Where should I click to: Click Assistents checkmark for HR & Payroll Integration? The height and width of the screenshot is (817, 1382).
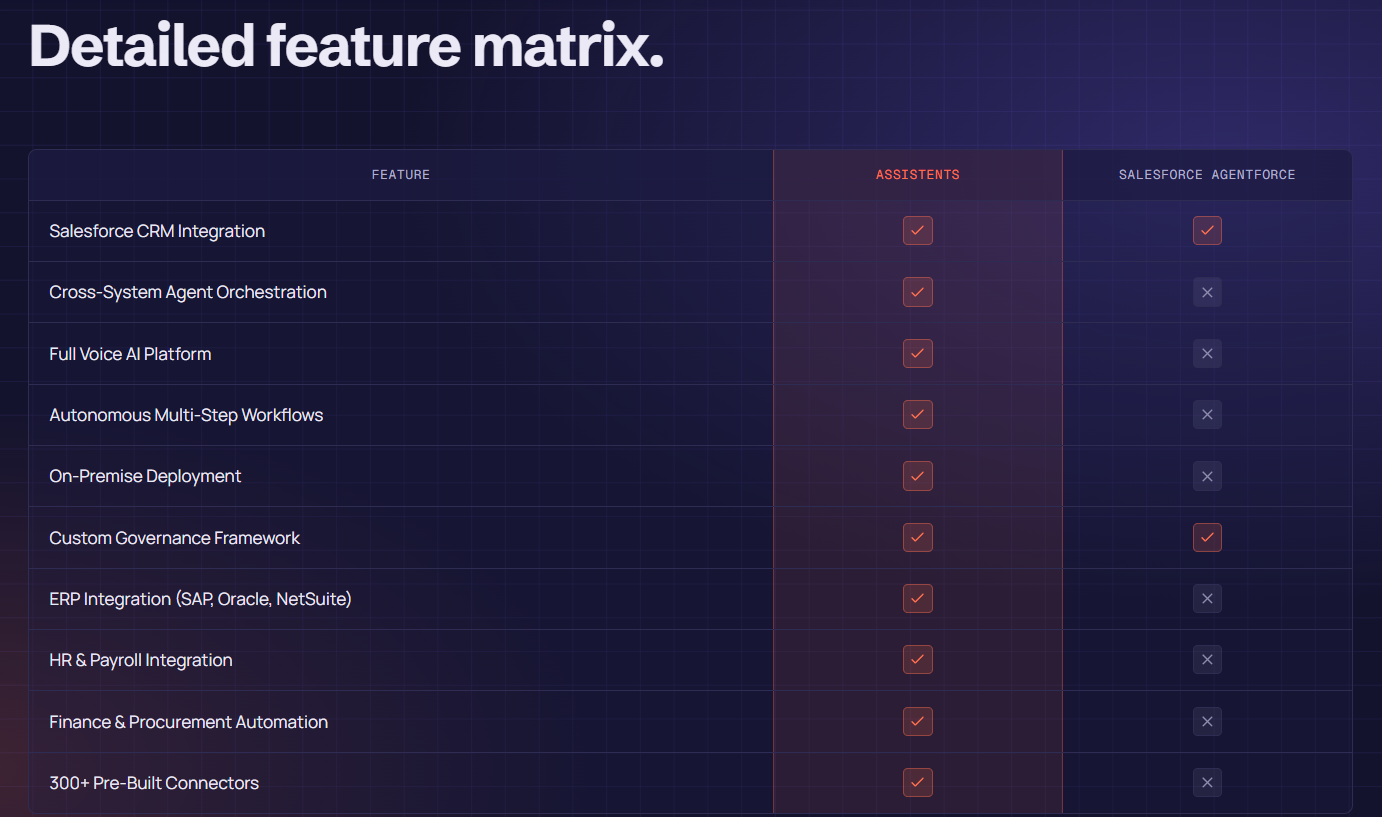coord(918,660)
